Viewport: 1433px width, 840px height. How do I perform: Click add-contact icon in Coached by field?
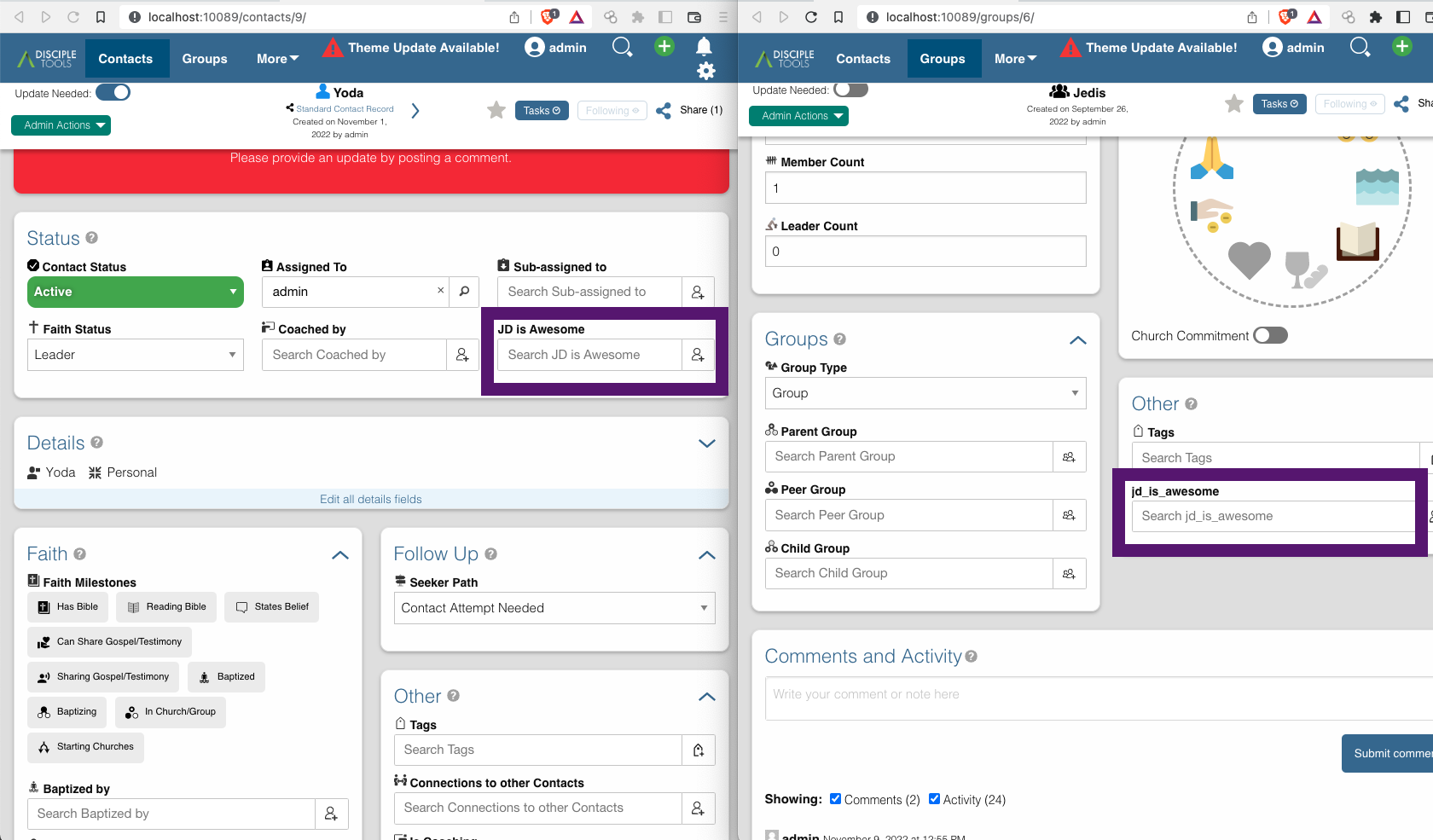coord(462,355)
